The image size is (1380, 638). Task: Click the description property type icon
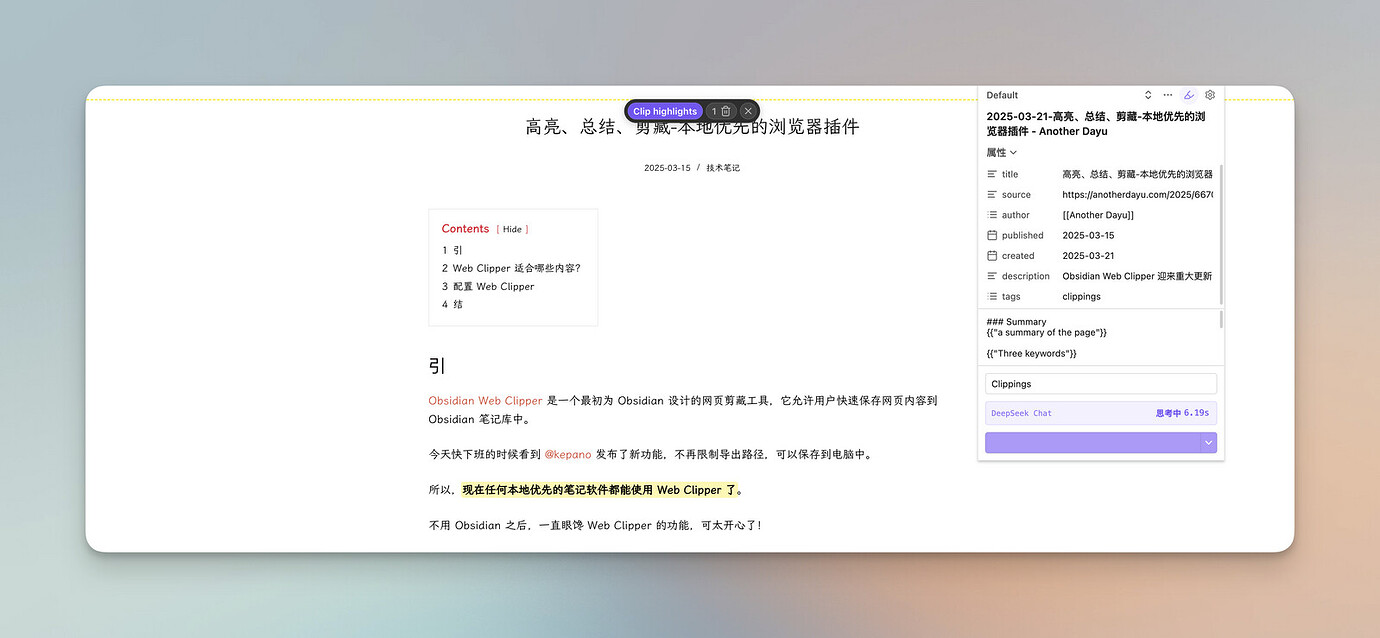[992, 276]
